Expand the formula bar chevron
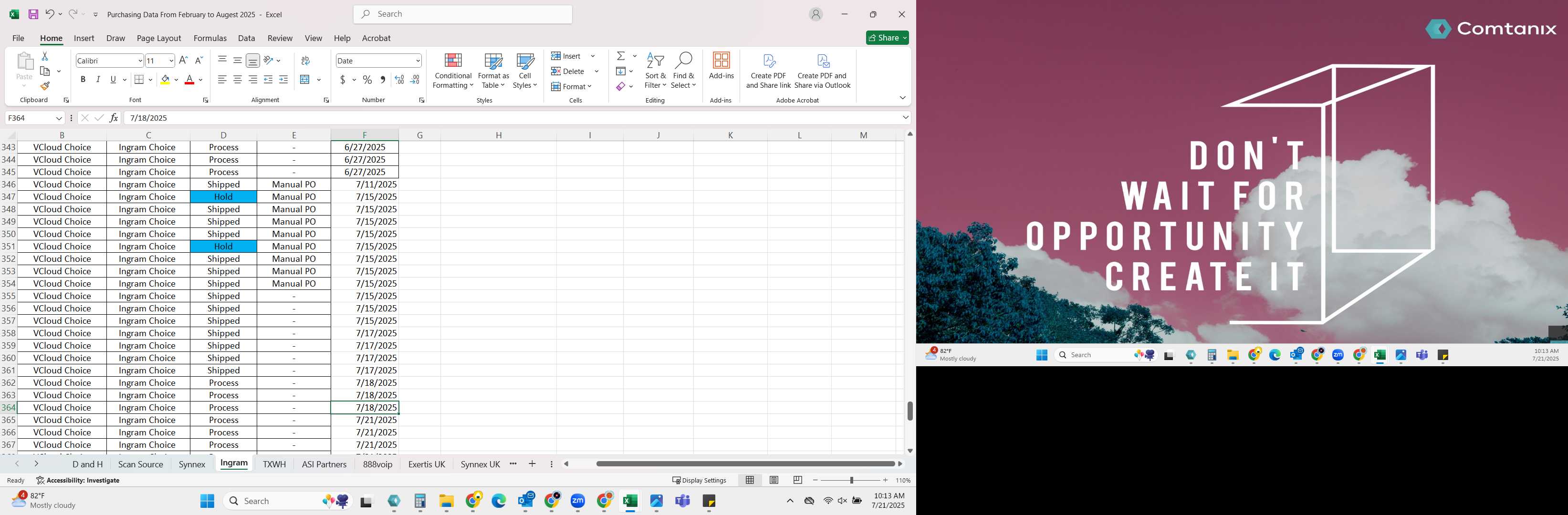Screen dimensions: 1568x515 (x=905, y=118)
